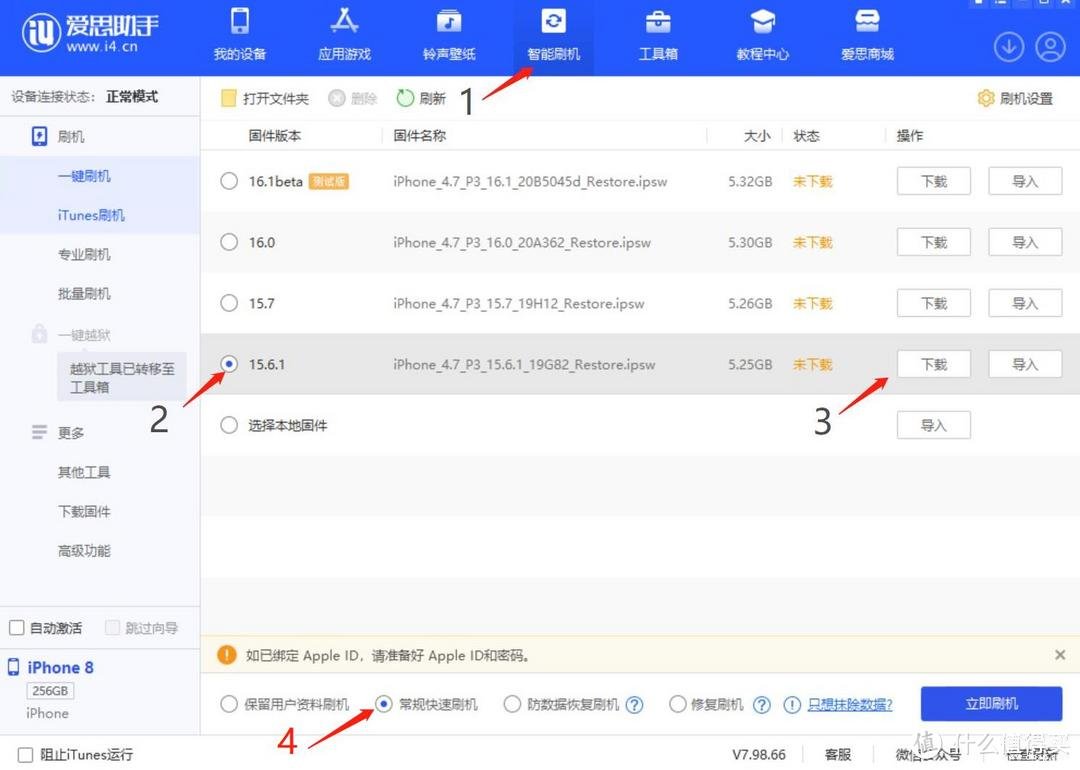
Task: Import firmware for 16.1beta row
Action: click(x=1025, y=181)
